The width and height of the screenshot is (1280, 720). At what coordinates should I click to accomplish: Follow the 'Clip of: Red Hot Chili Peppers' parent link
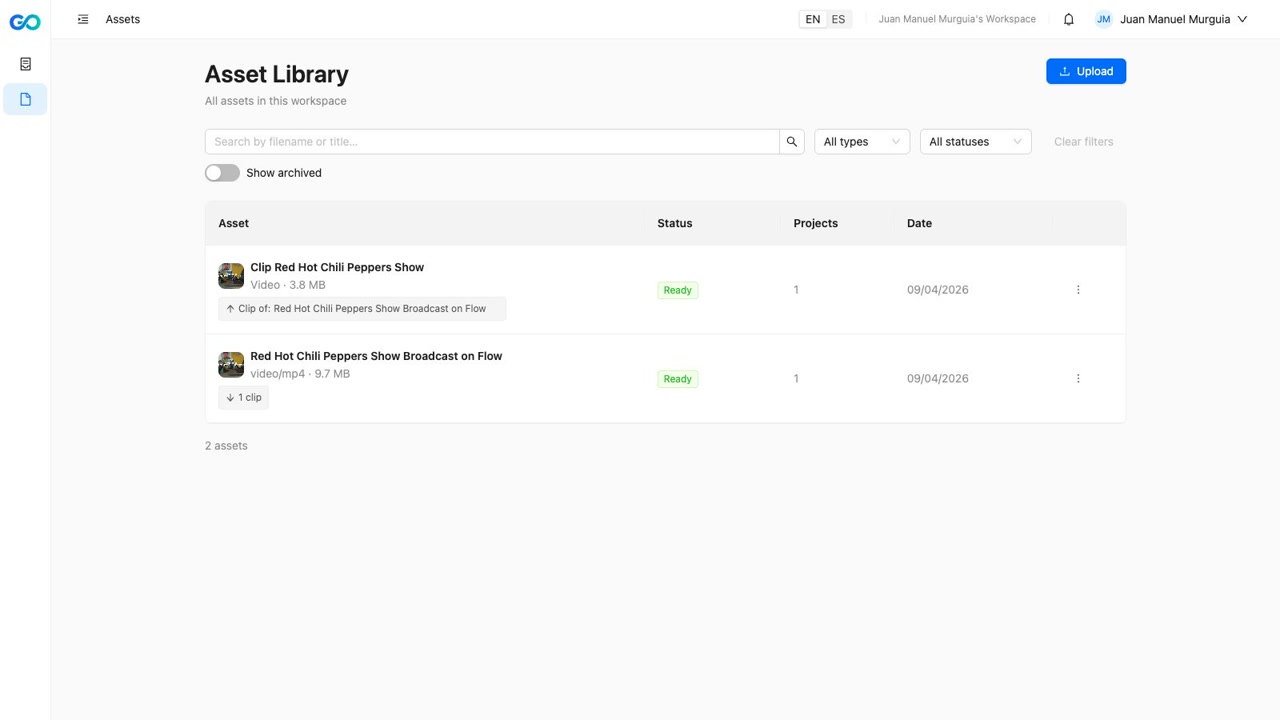(362, 309)
